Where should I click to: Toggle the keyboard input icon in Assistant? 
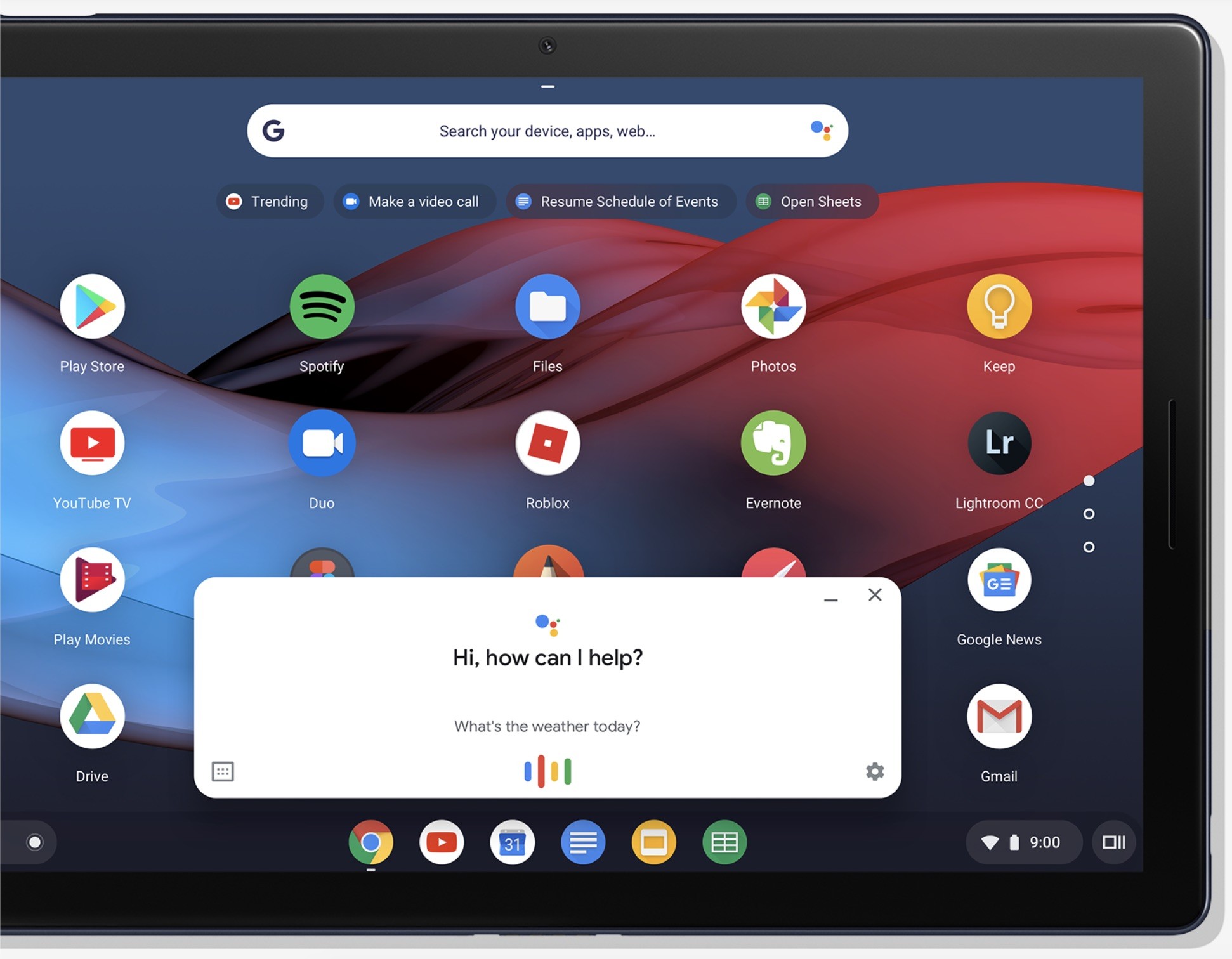223,772
